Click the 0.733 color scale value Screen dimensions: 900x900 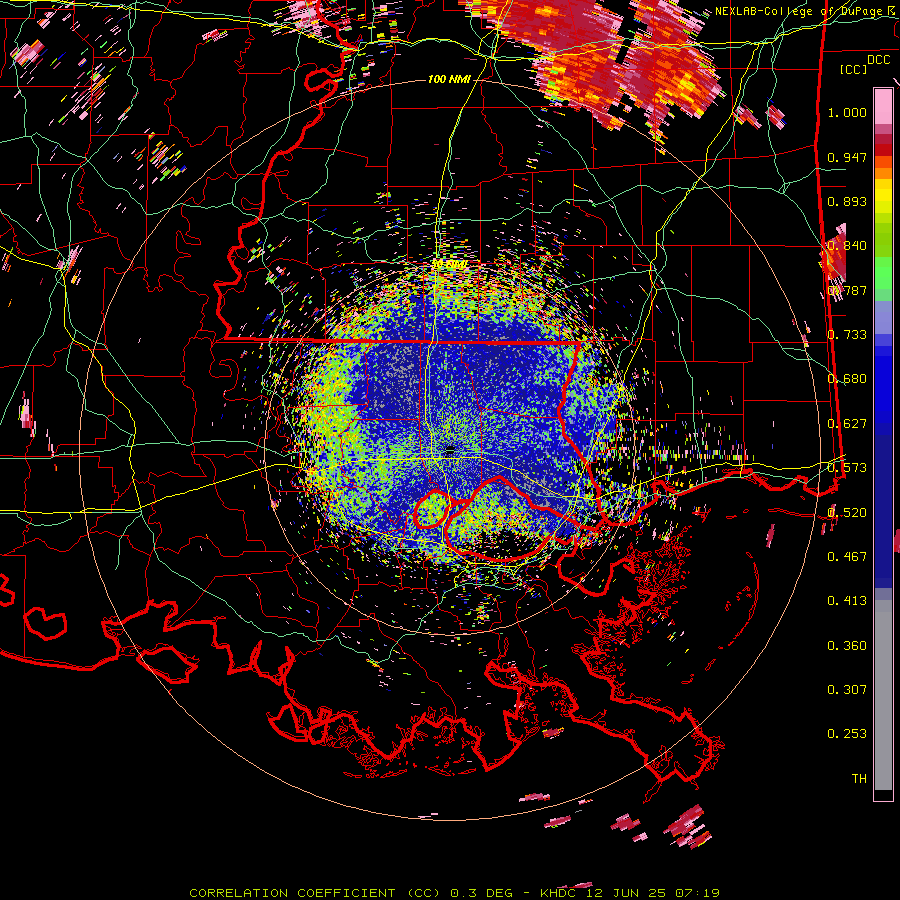point(847,335)
